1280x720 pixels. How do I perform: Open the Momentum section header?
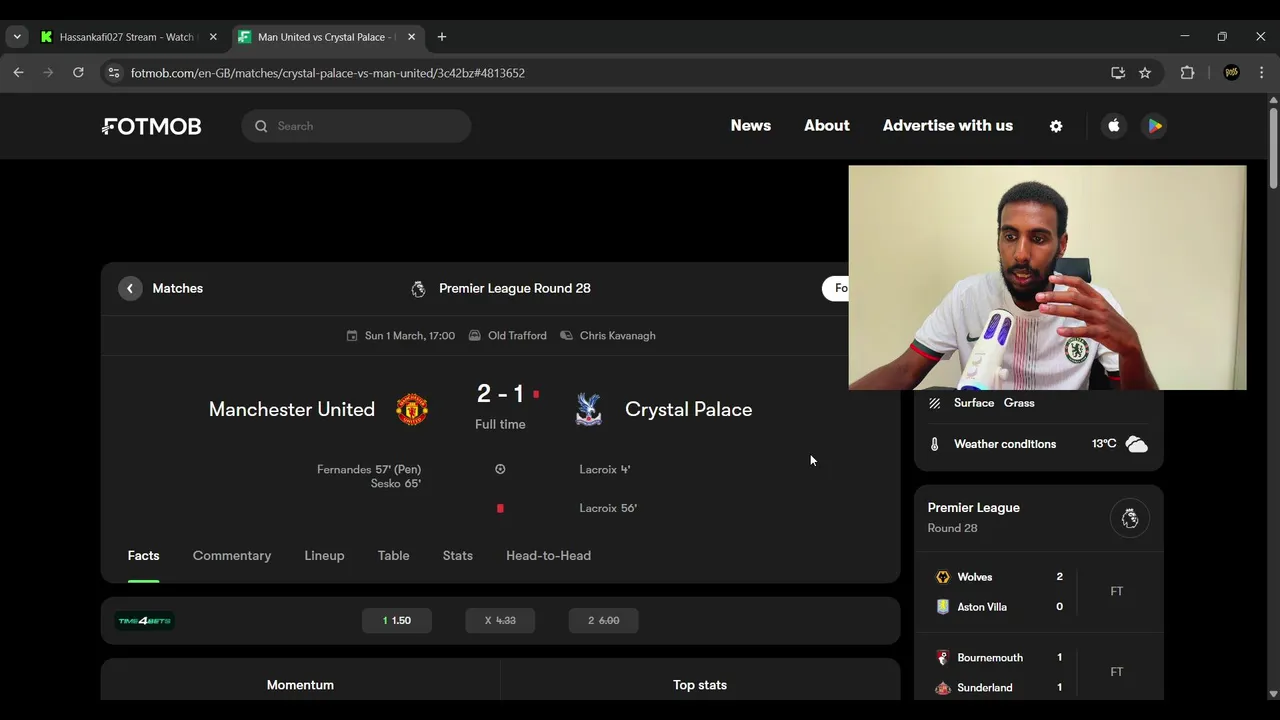300,685
